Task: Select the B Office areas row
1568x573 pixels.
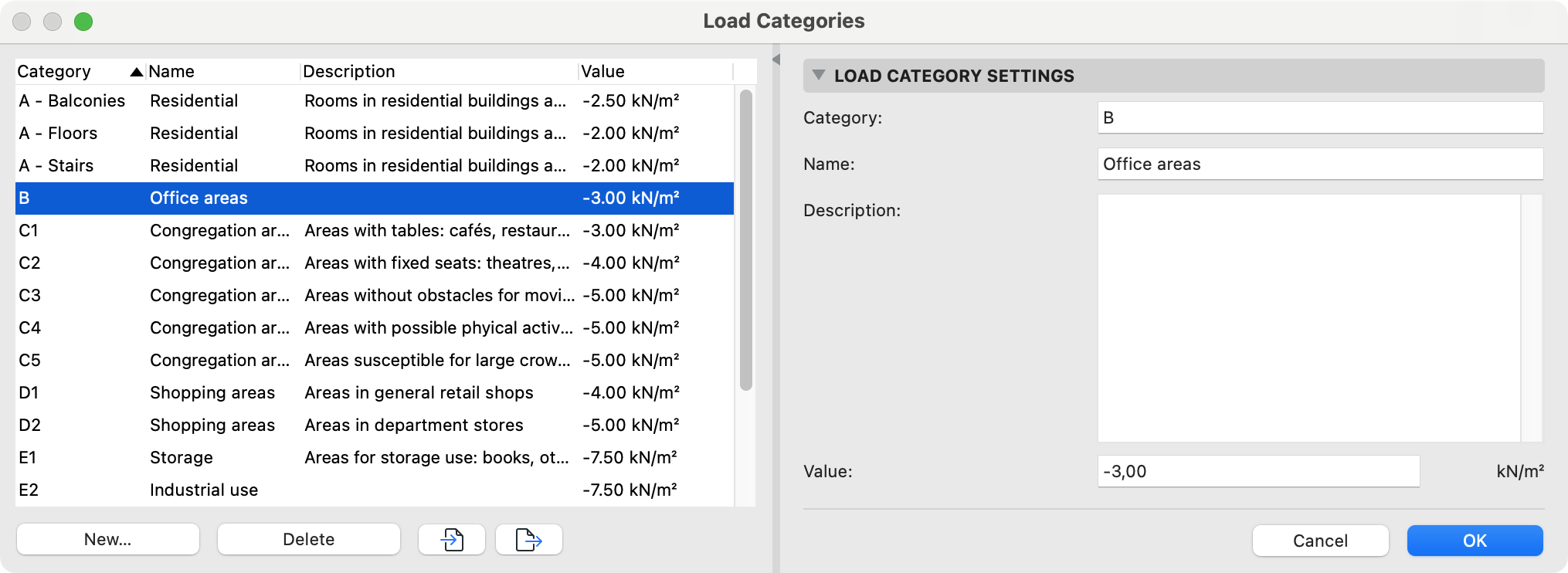Action: coord(375,198)
